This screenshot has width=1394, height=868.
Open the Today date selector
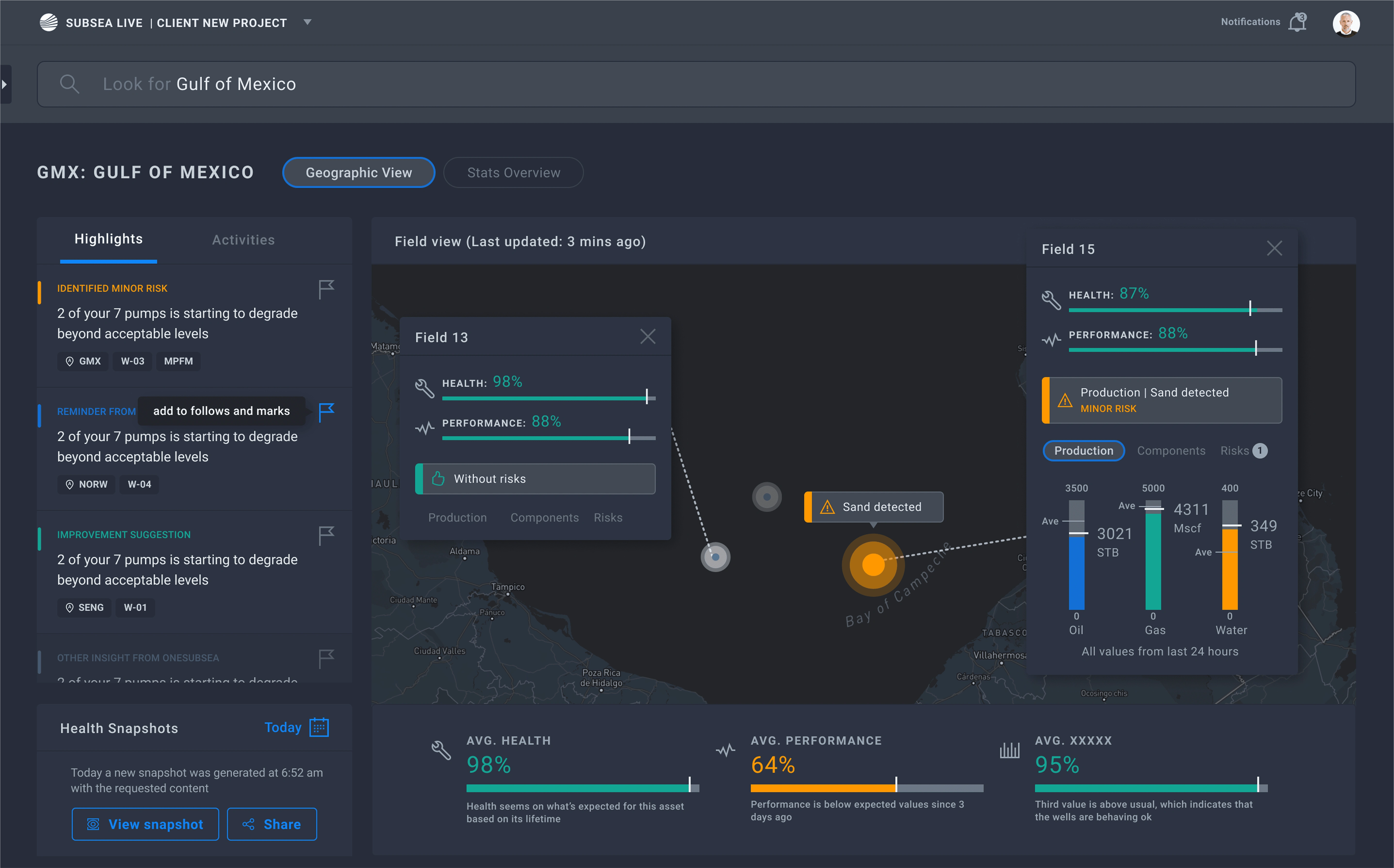[x=283, y=727]
